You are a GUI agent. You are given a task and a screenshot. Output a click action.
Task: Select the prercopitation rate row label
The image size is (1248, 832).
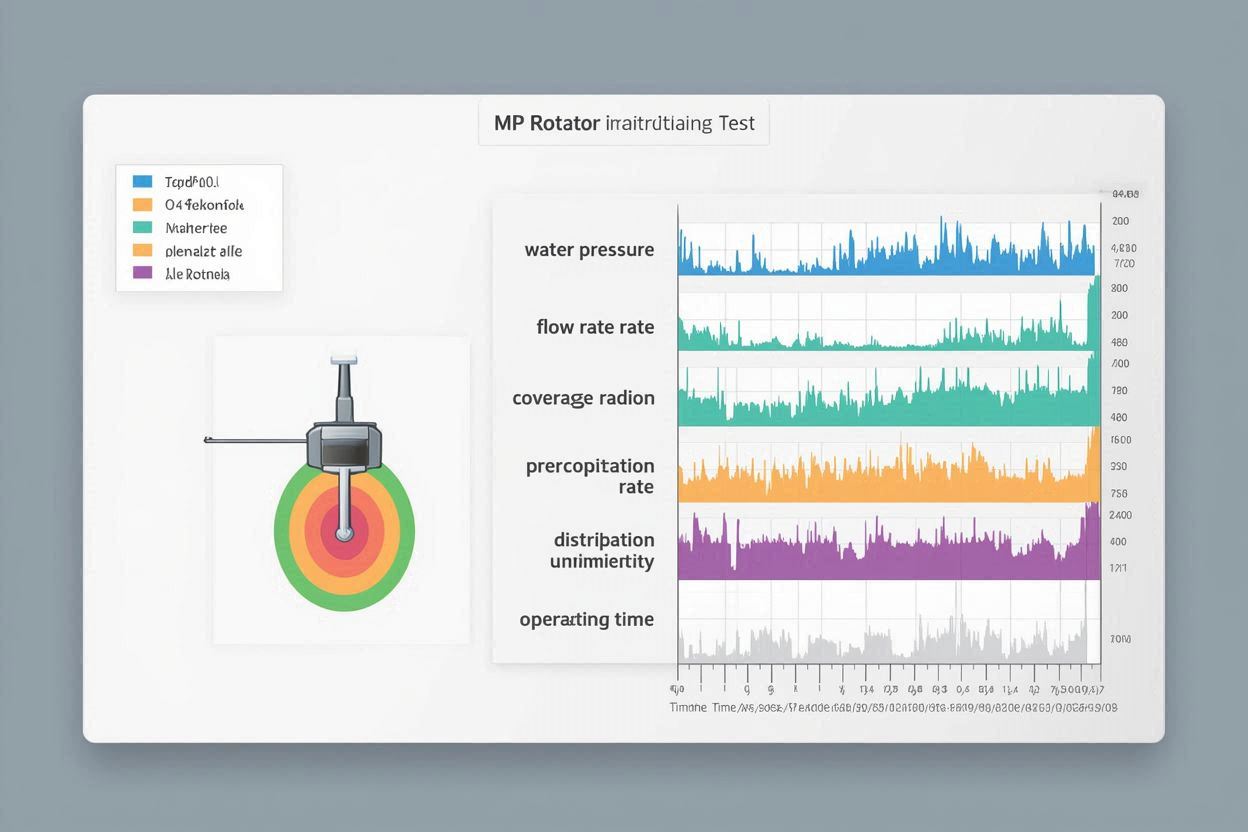[x=590, y=476]
